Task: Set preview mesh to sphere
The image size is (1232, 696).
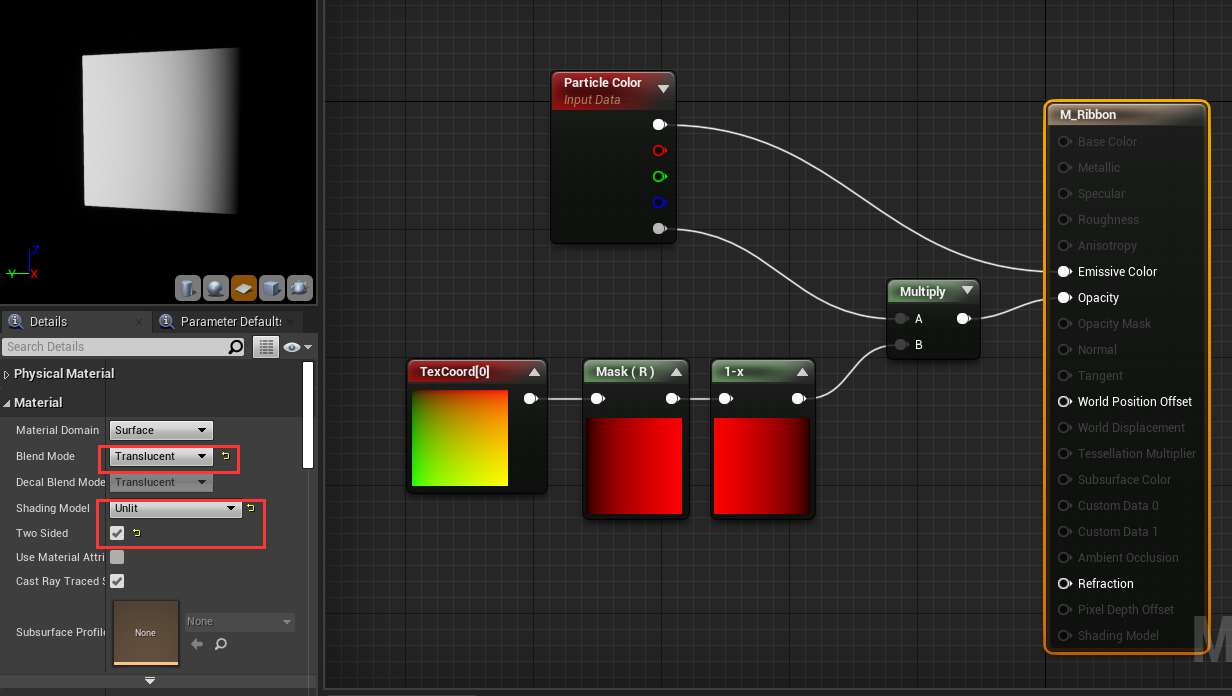Action: click(x=215, y=289)
